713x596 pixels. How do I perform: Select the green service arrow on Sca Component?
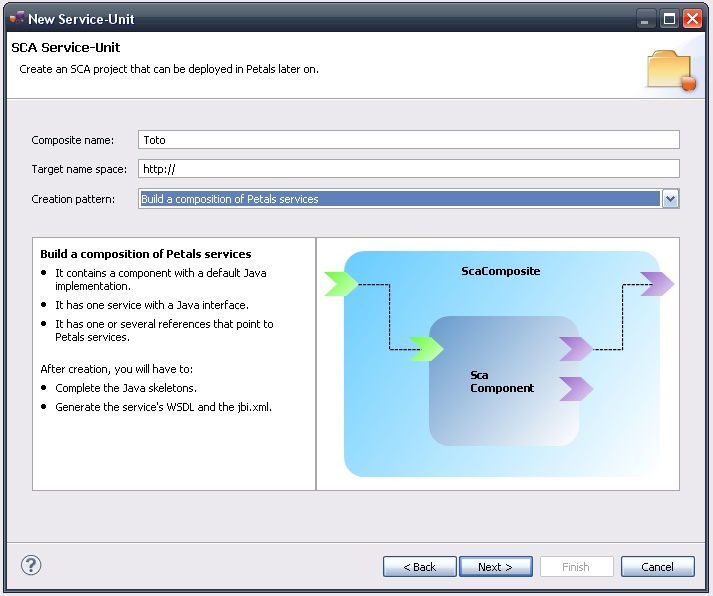tap(426, 349)
